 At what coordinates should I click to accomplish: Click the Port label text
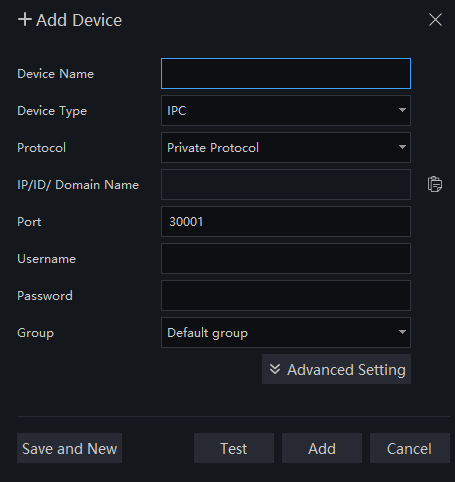(29, 222)
